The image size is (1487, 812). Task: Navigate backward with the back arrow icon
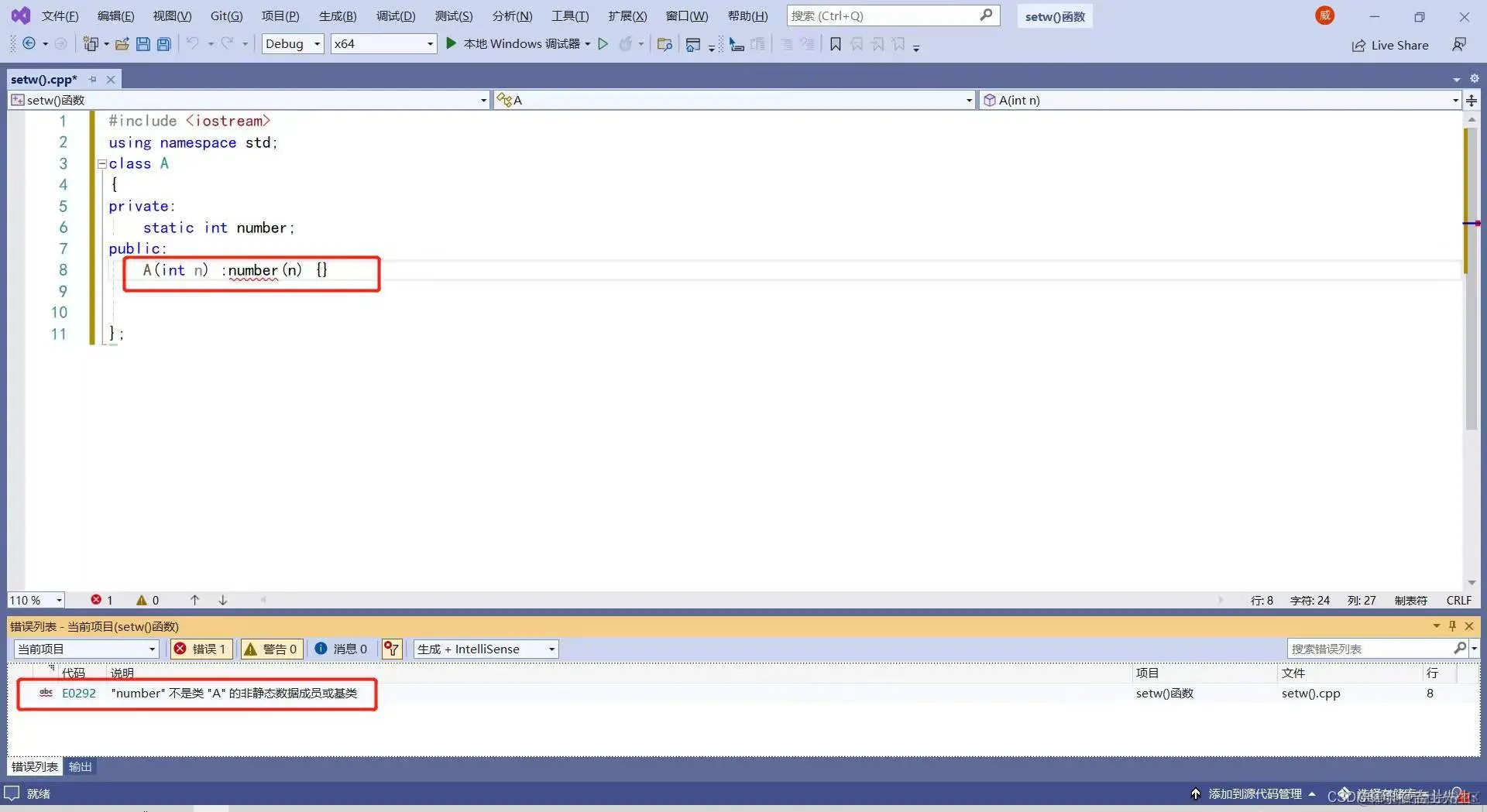pos(29,44)
